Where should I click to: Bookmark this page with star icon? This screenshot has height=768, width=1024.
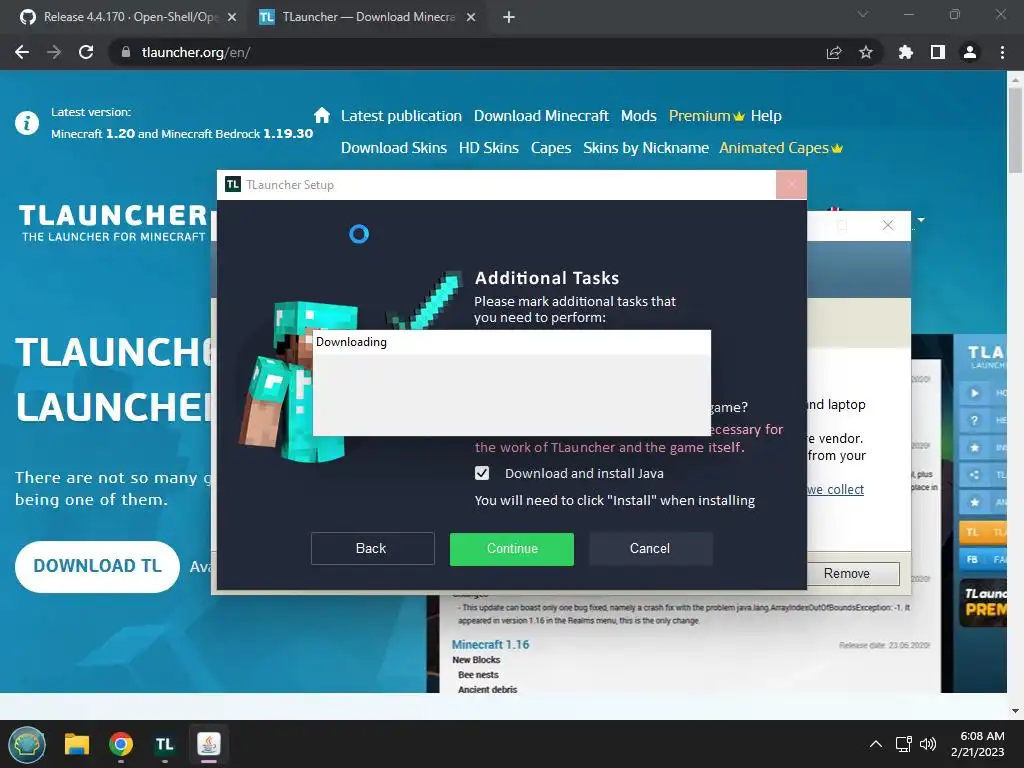click(x=866, y=52)
